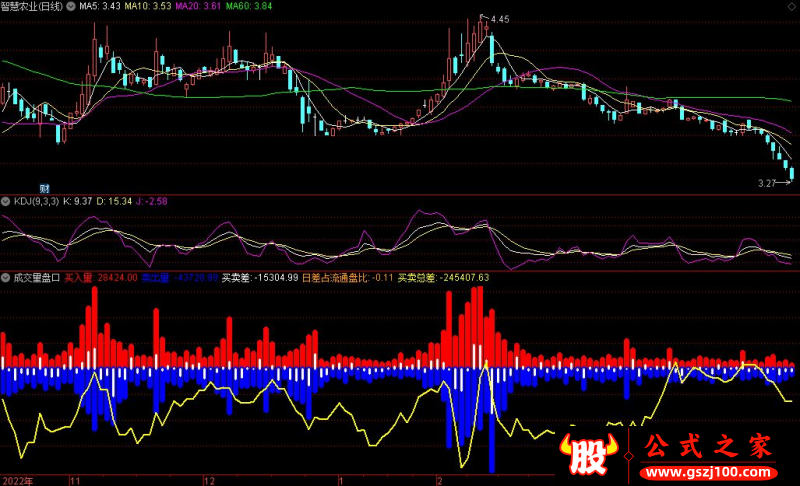Click the 买入量: 28424.00 value

click(101, 278)
